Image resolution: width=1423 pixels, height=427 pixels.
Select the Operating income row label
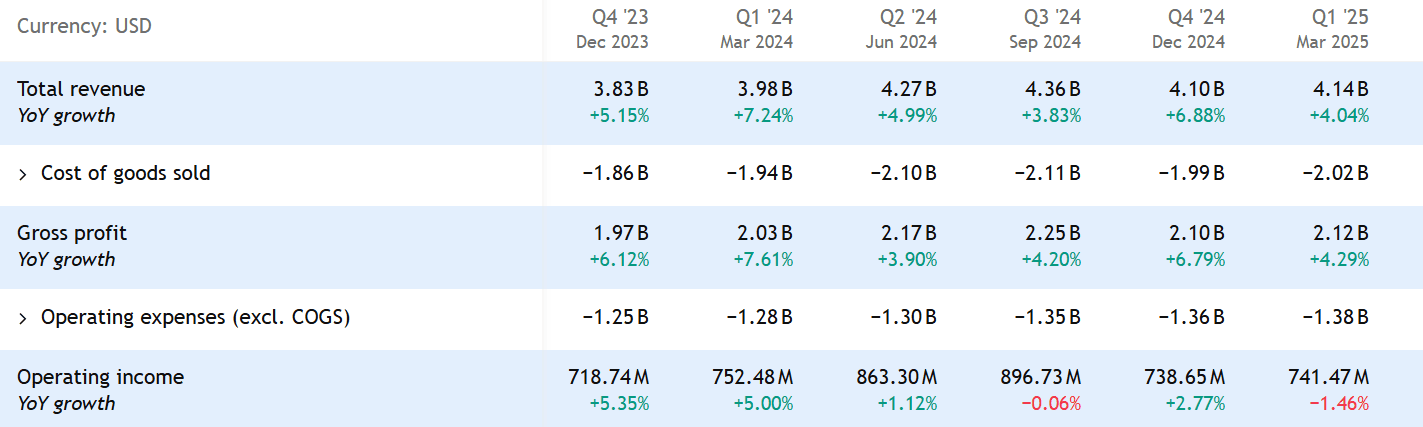tap(100, 377)
